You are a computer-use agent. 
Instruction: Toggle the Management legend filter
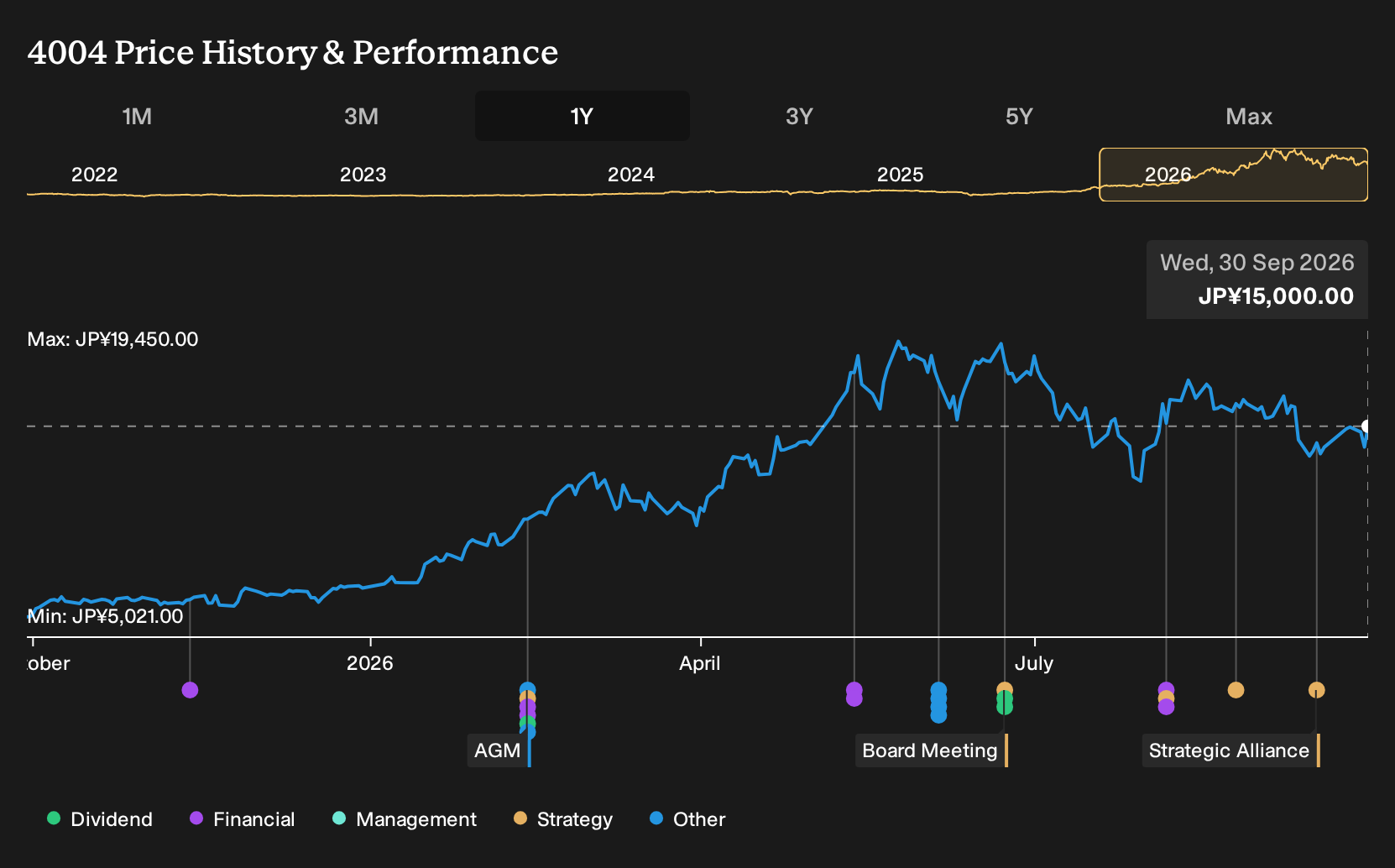[405, 819]
